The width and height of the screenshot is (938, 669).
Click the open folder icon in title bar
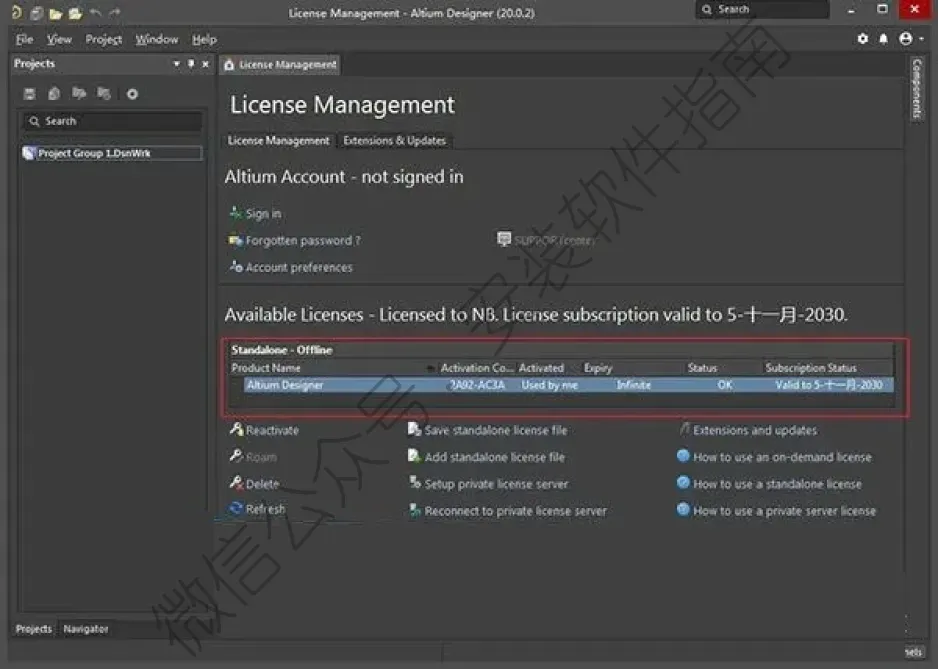click(x=56, y=13)
